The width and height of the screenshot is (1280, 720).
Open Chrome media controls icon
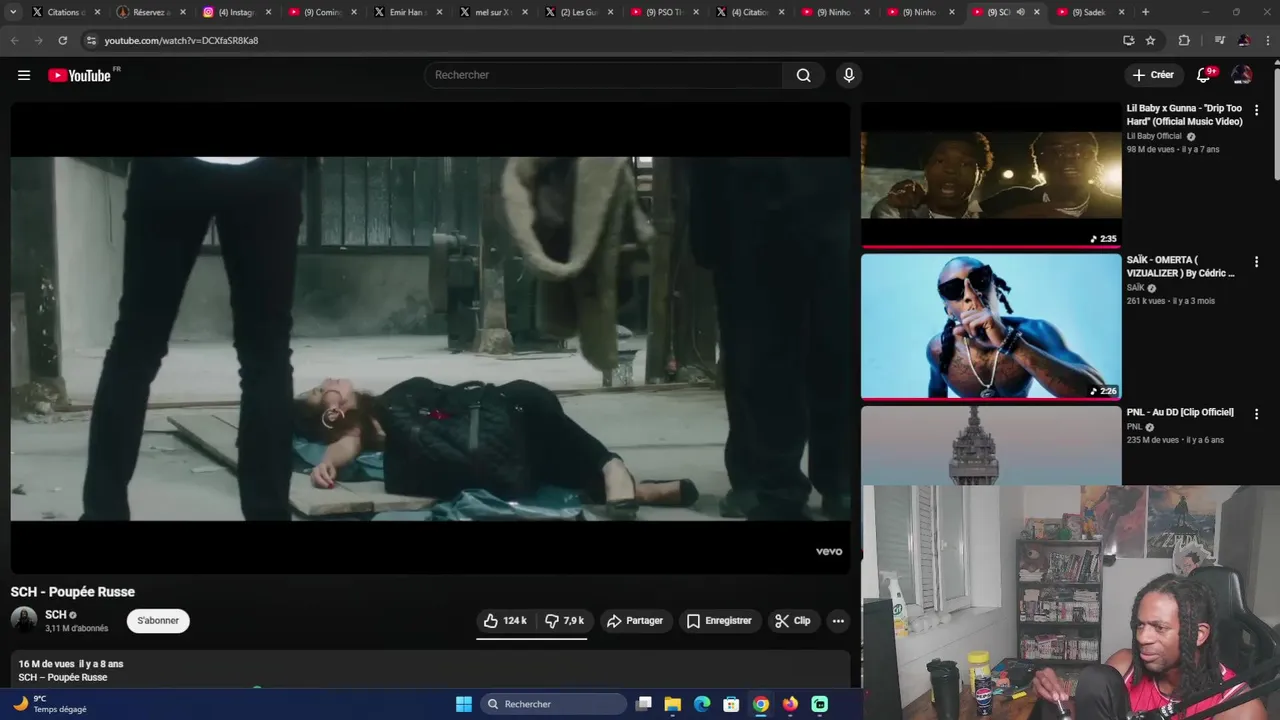[1219, 40]
